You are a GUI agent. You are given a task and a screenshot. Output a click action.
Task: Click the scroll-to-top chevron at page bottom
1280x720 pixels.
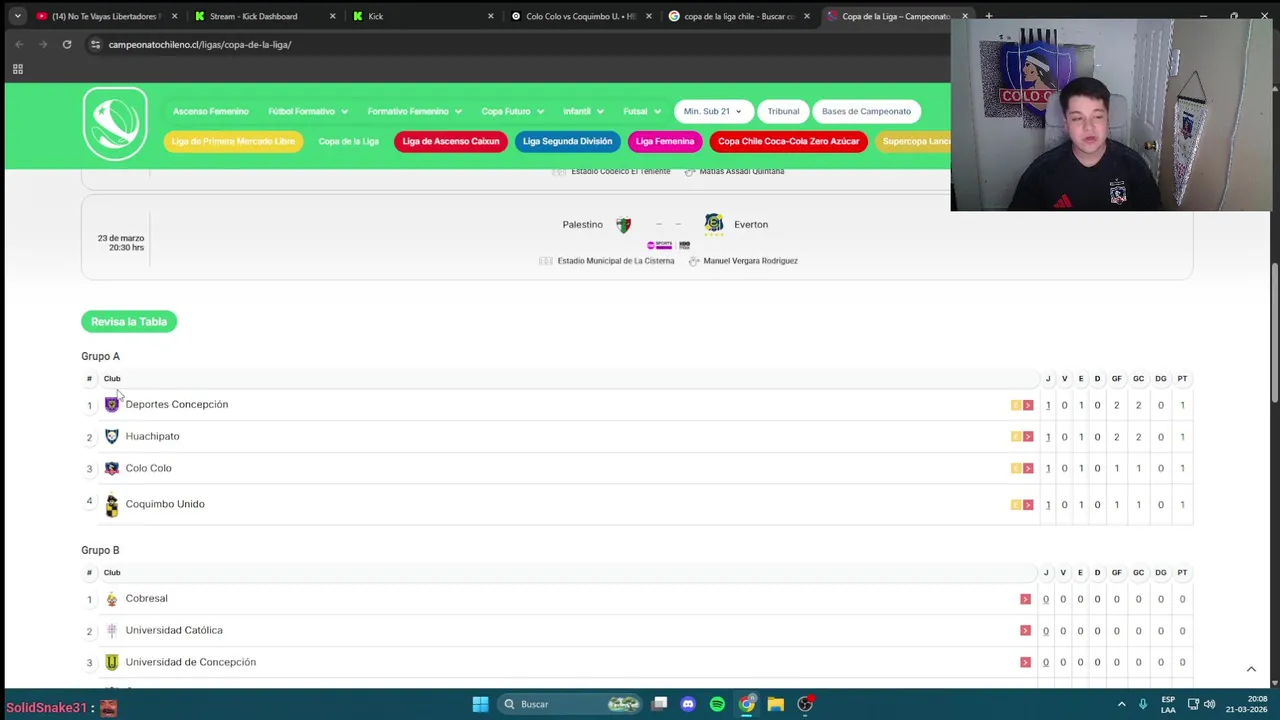1251,669
